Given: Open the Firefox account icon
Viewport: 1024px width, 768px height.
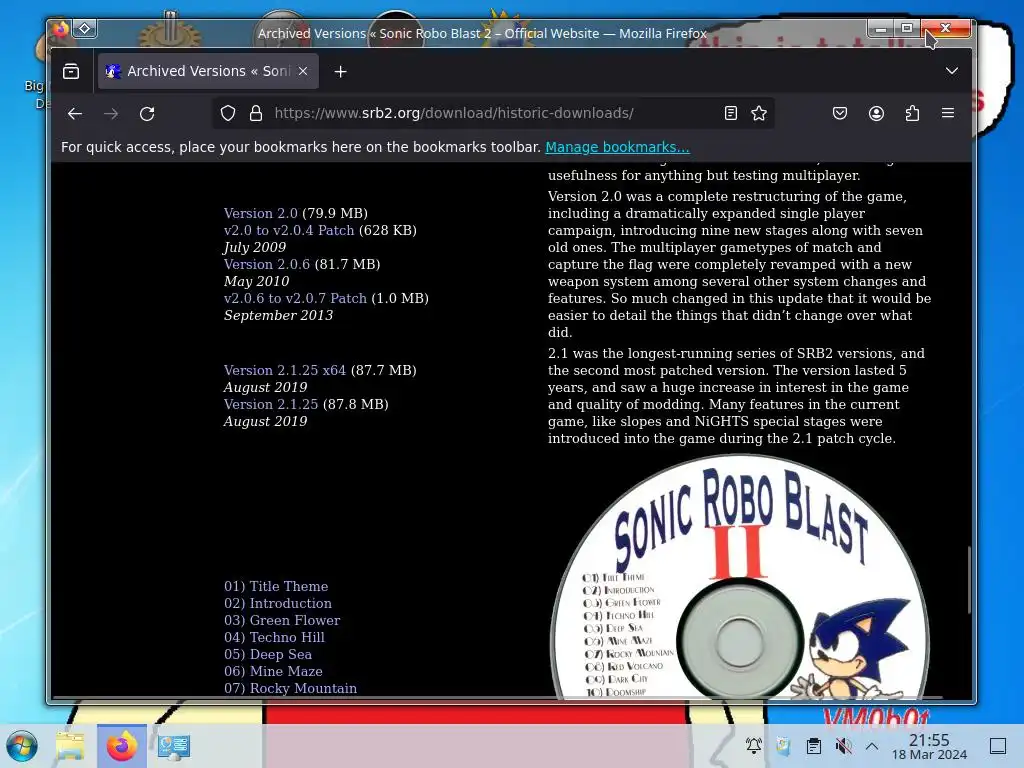Looking at the screenshot, I should 876,114.
